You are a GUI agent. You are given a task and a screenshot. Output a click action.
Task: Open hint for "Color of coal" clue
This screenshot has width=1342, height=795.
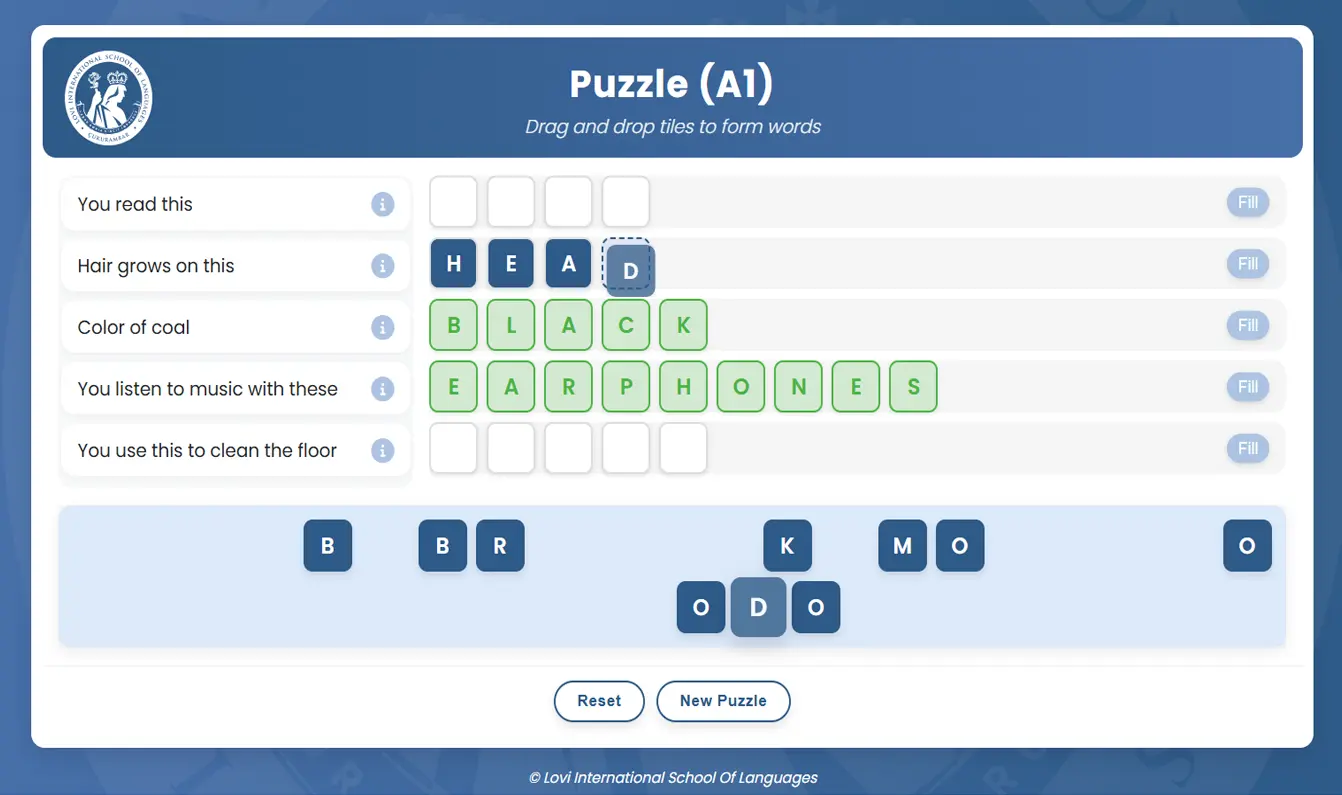383,326
